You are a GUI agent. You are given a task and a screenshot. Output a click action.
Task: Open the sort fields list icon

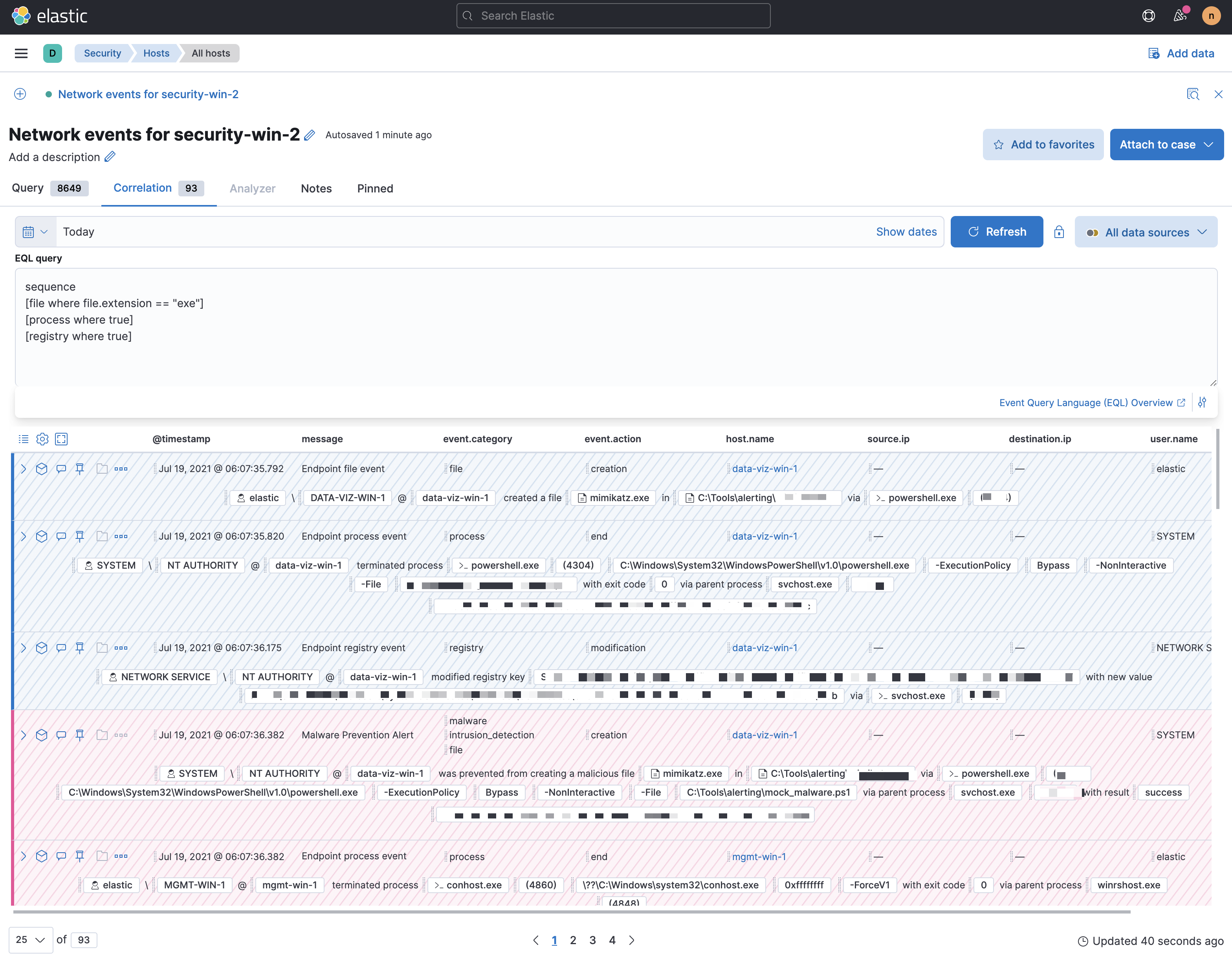tap(23, 439)
